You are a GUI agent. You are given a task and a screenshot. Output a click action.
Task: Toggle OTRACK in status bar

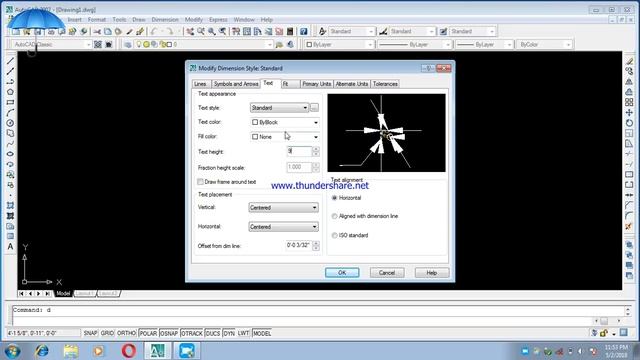click(x=192, y=333)
